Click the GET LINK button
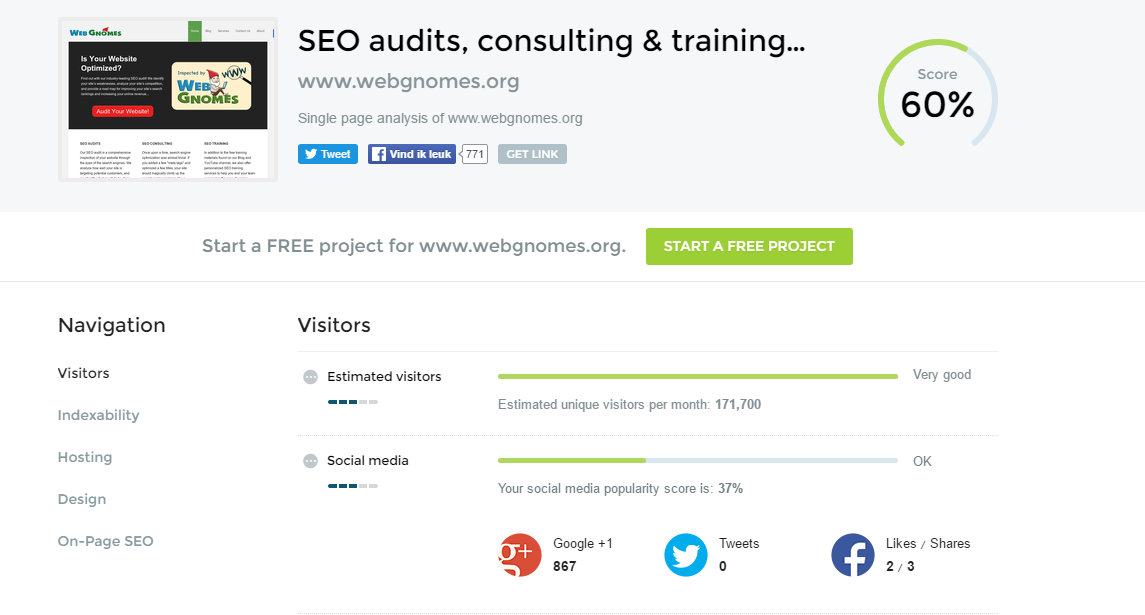 tap(532, 154)
